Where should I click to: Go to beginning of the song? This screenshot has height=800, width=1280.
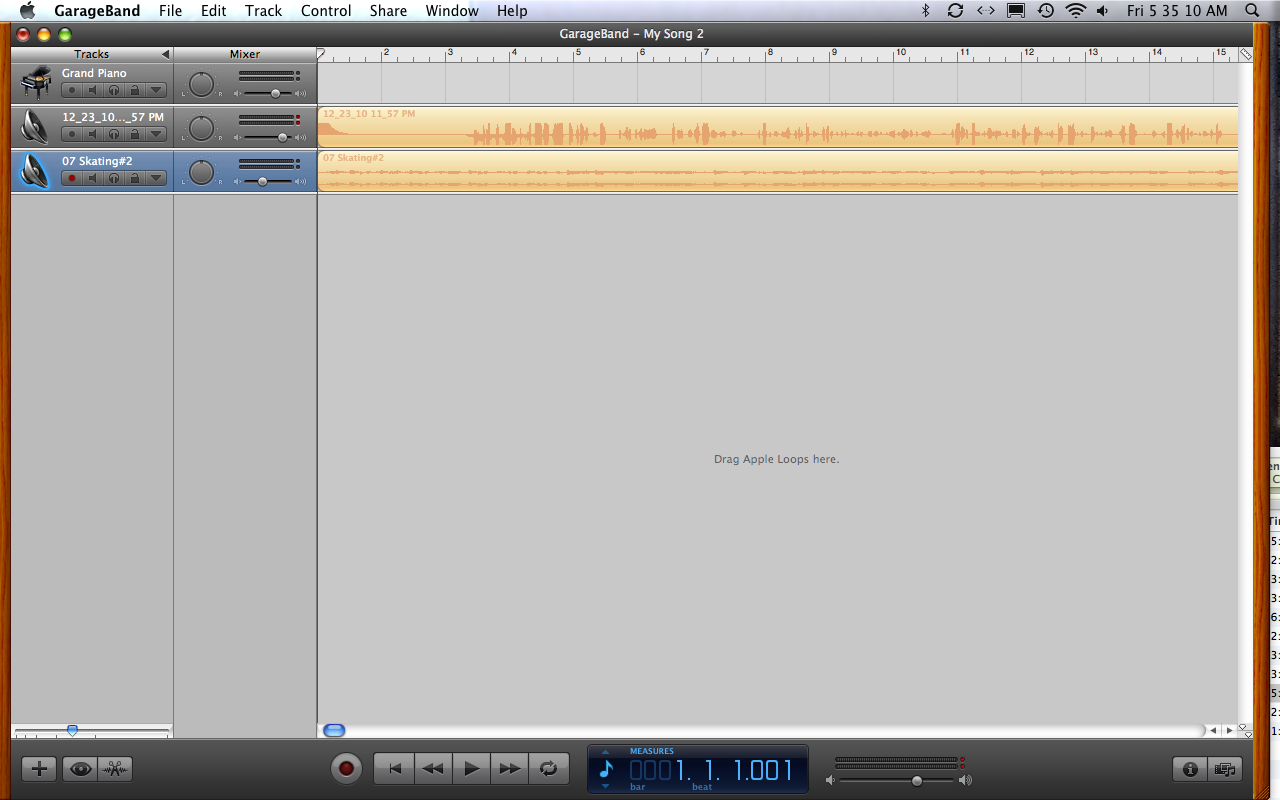394,769
